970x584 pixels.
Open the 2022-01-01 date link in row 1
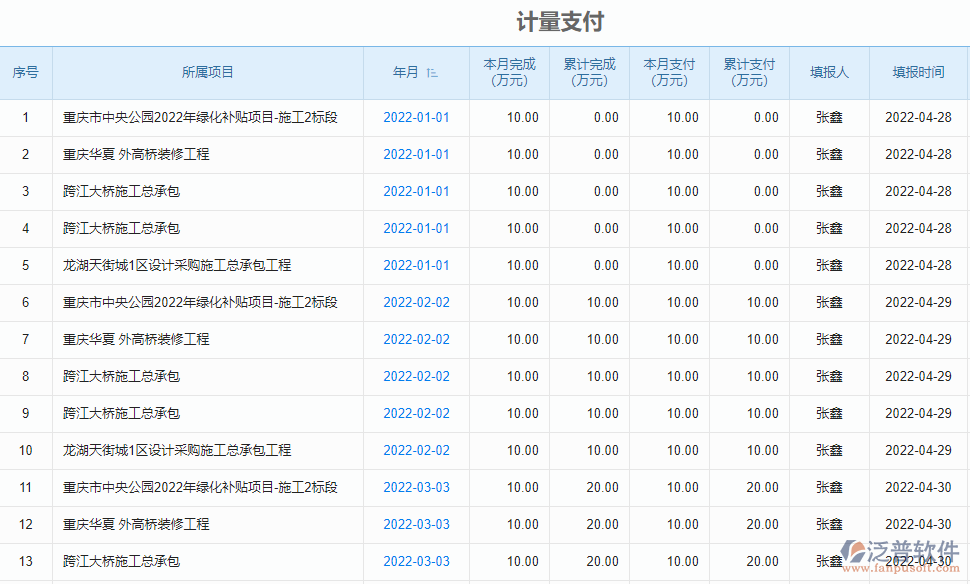(416, 118)
